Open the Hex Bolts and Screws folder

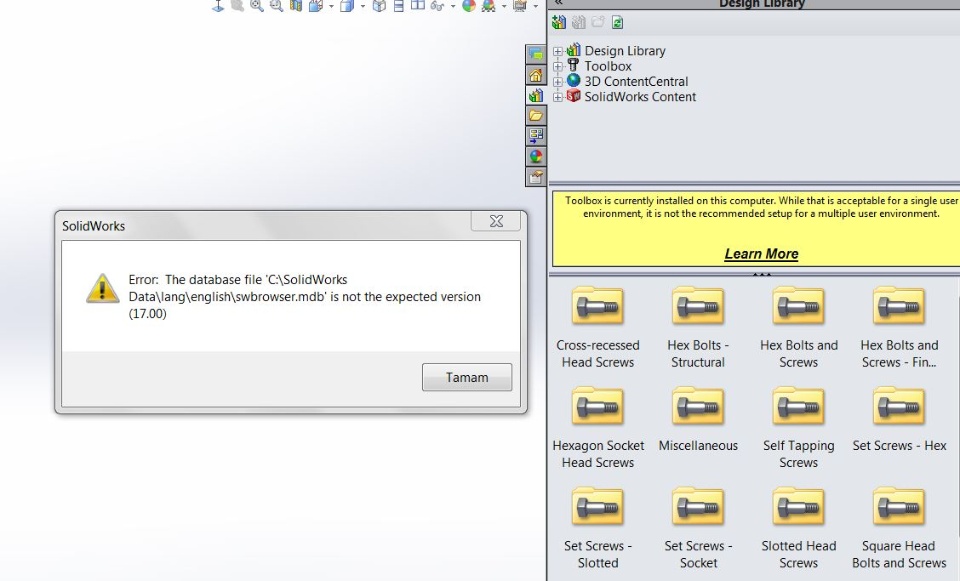pos(798,327)
